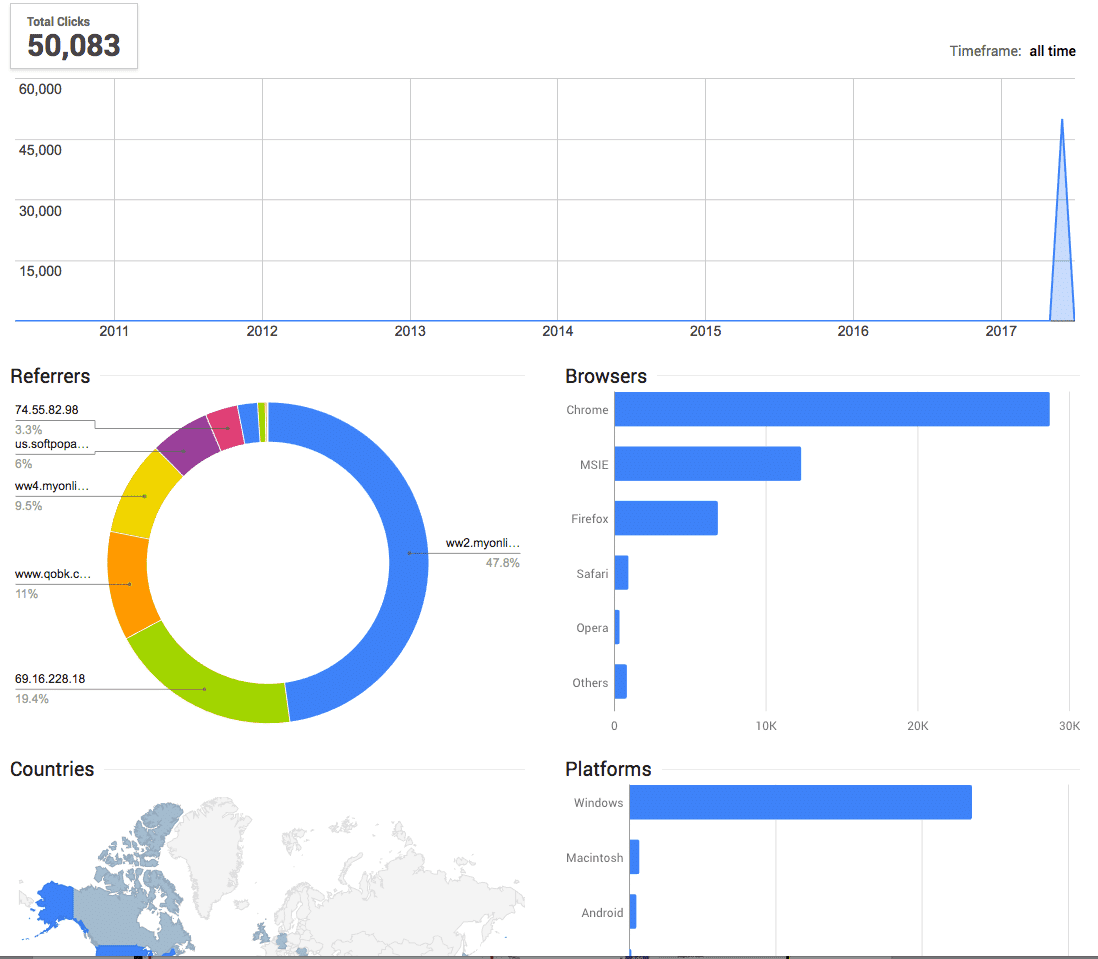Click the yellow ww4.myonli… donut segment
1098x959 pixels.
(x=144, y=496)
